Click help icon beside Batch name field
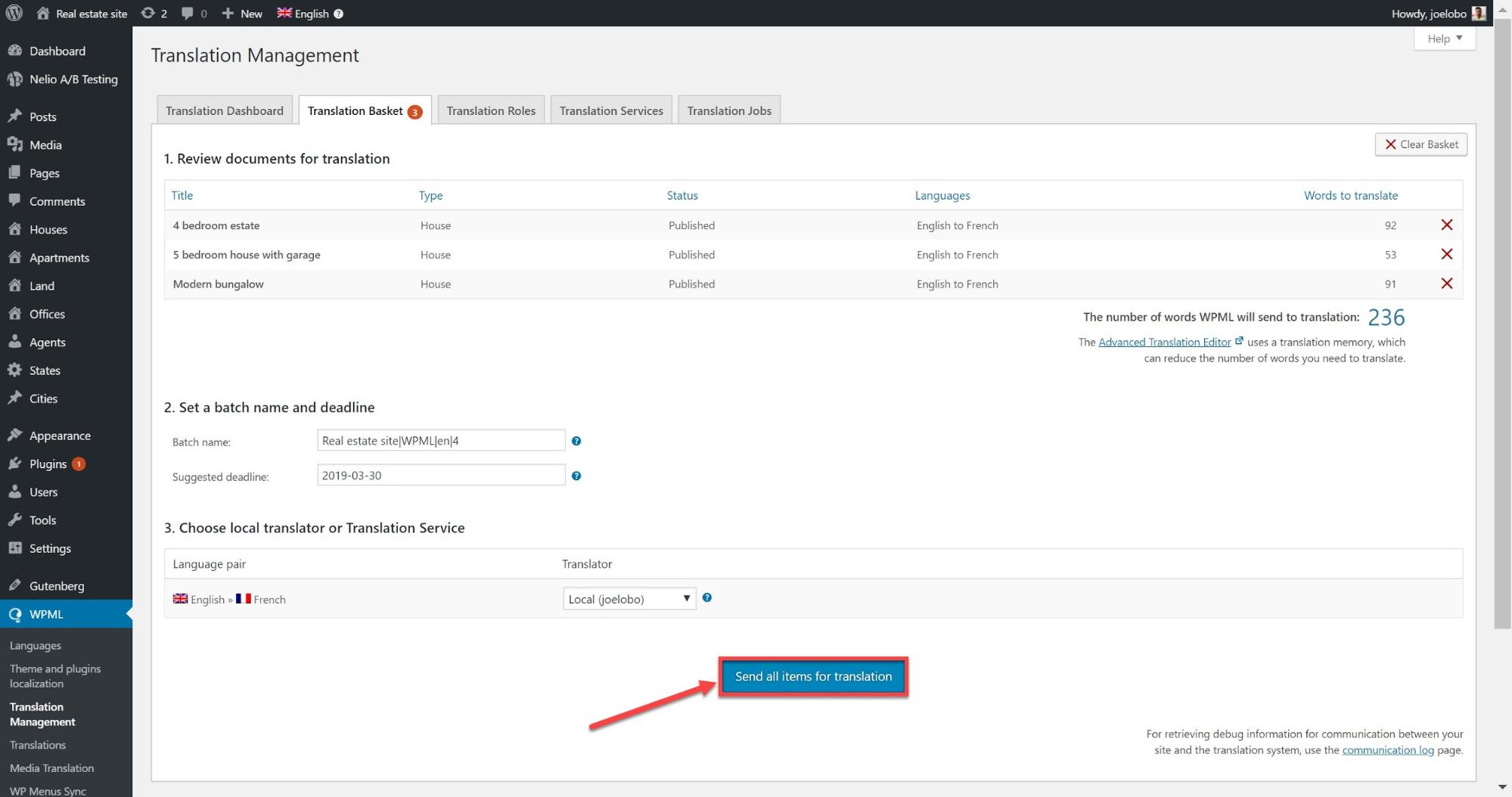This screenshot has height=797, width=1512. point(576,441)
